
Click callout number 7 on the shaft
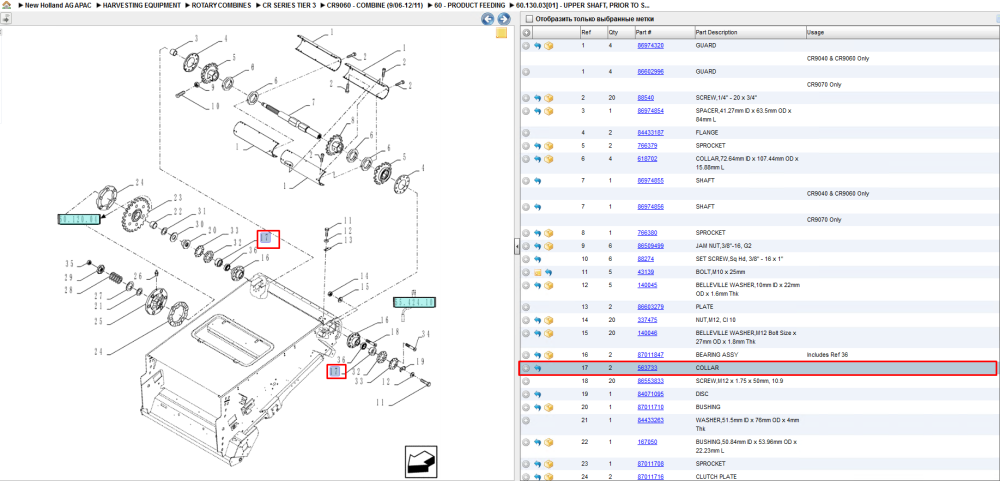[x=313, y=103]
